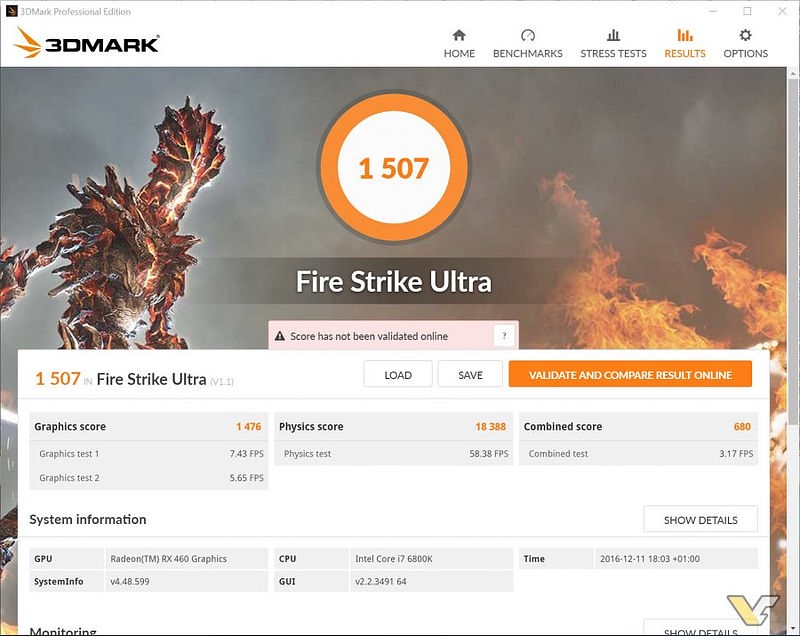Click the Options gear icon
This screenshot has height=636, width=800.
(745, 35)
